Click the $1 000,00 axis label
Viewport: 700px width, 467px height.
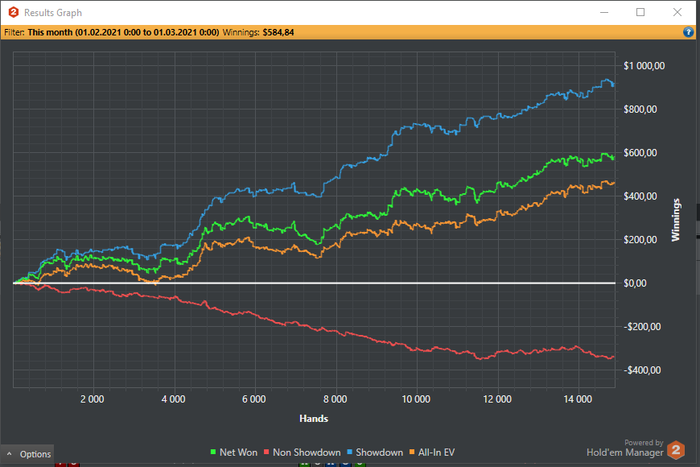point(644,66)
